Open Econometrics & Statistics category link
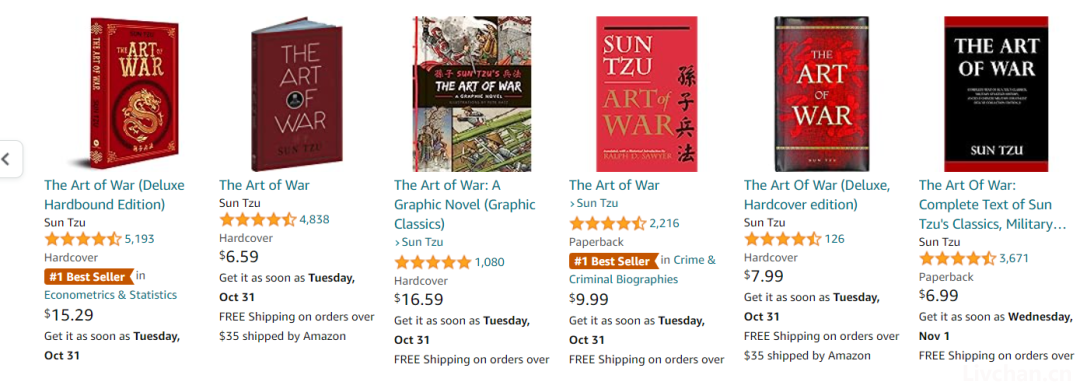Viewport: 1080px width, 389px height. [110, 295]
